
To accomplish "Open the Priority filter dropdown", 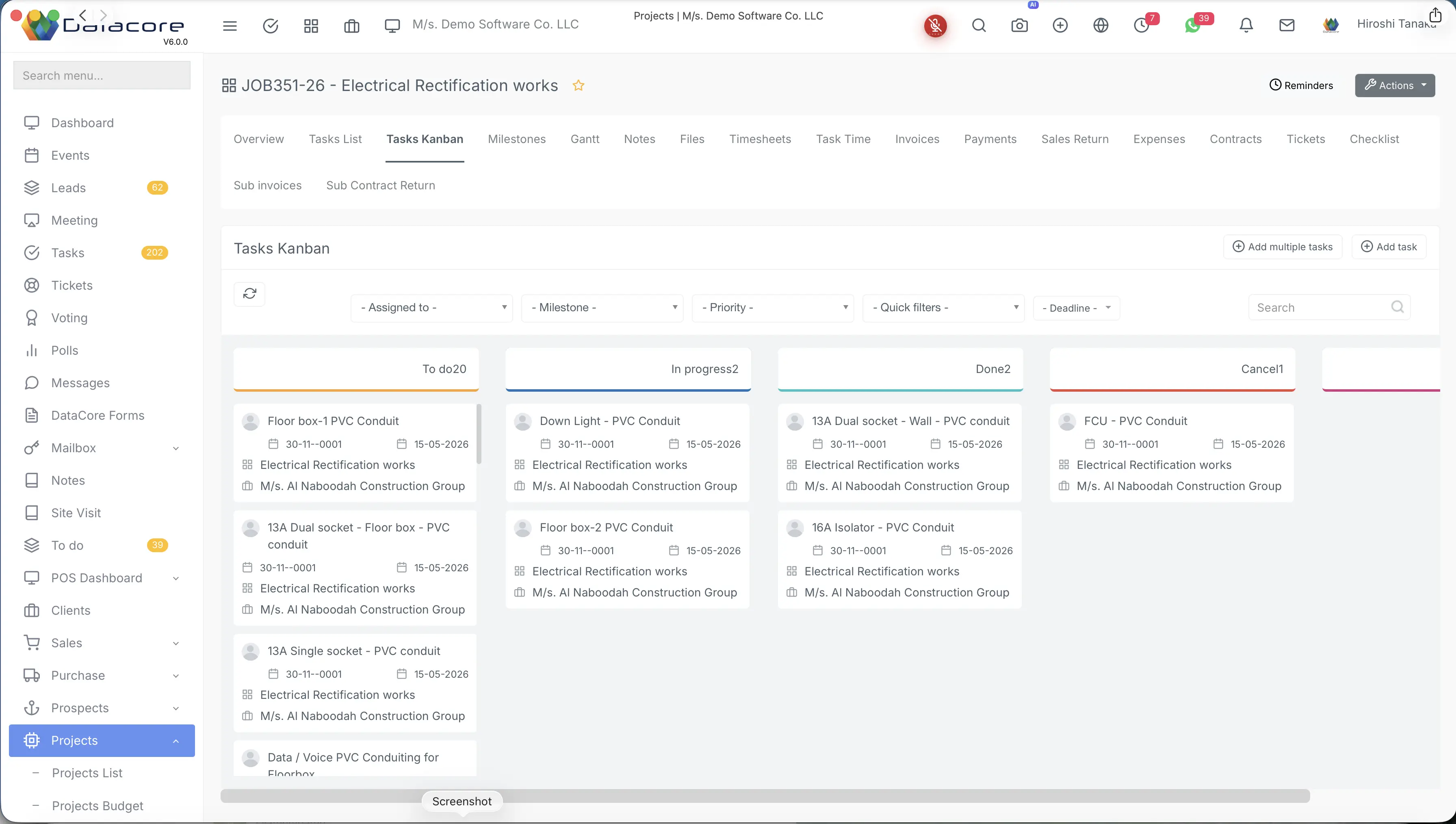I will click(773, 307).
